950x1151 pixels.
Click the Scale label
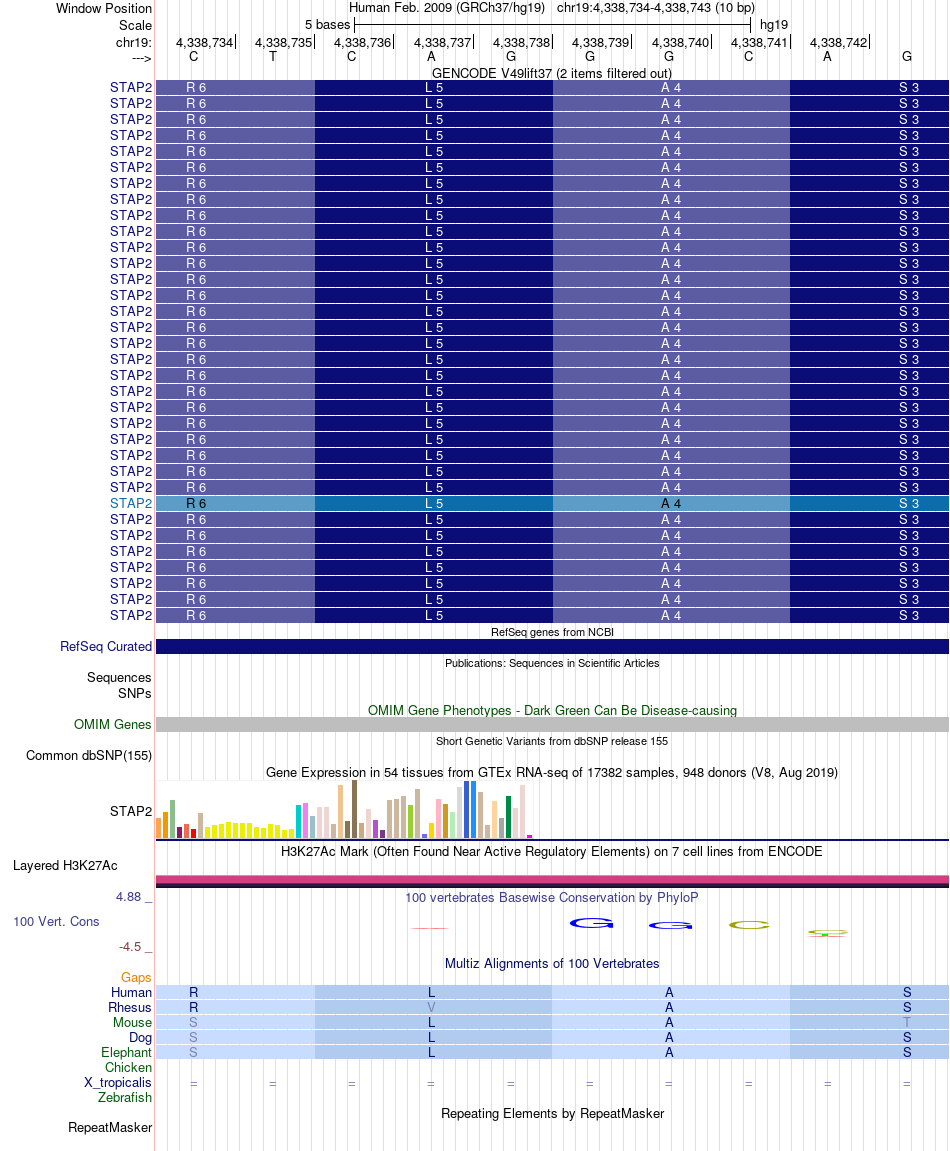(x=135, y=26)
